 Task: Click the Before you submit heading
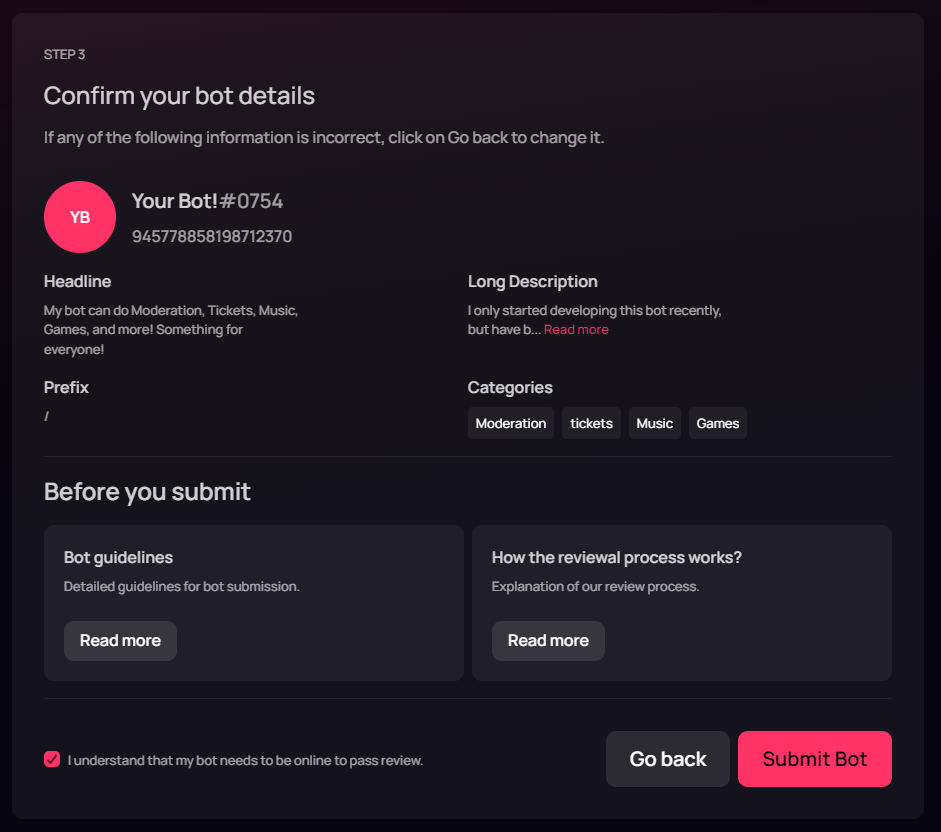pyautogui.click(x=147, y=492)
